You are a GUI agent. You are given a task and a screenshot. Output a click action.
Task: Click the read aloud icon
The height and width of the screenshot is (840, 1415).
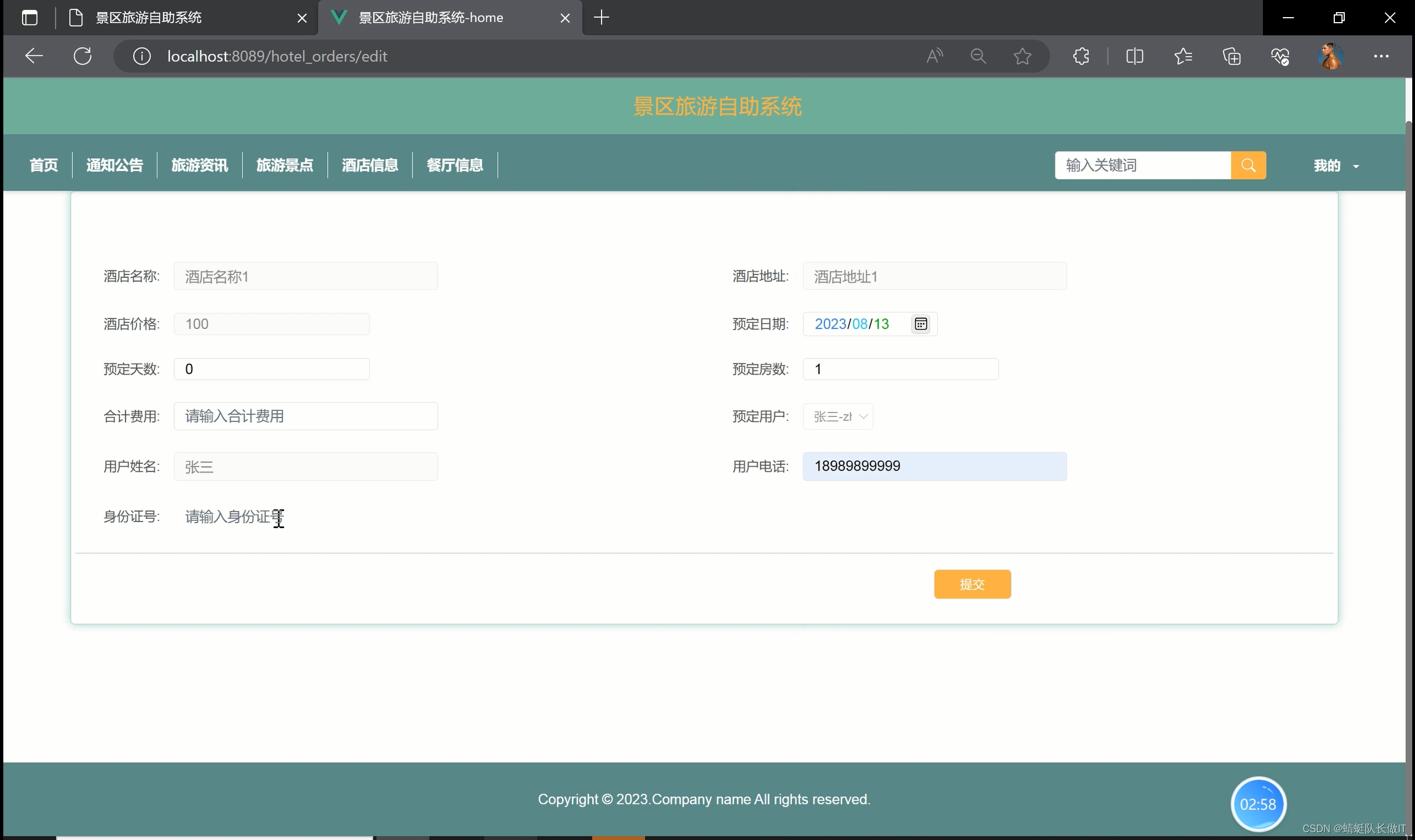[x=934, y=56]
